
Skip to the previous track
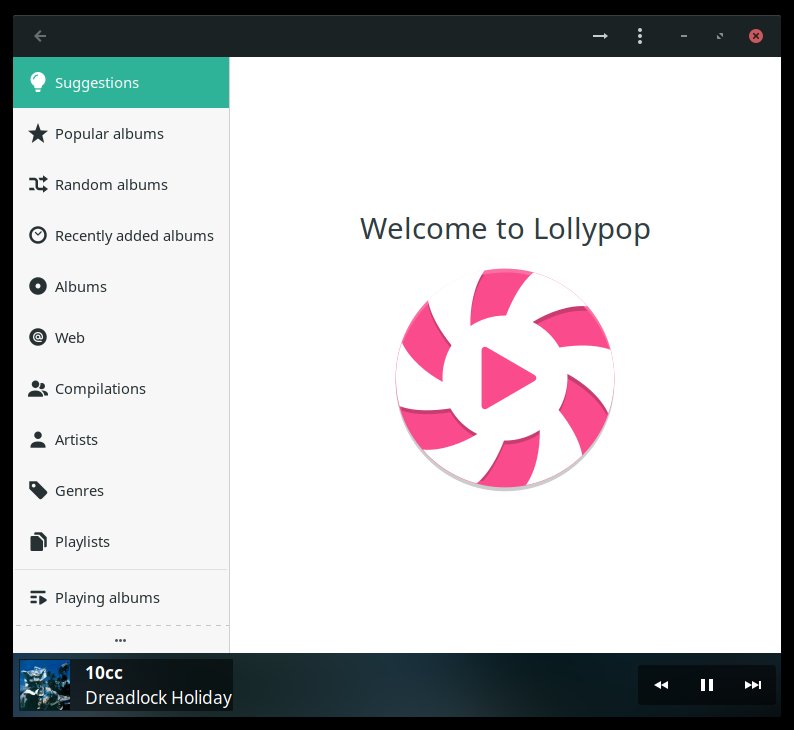(x=661, y=685)
